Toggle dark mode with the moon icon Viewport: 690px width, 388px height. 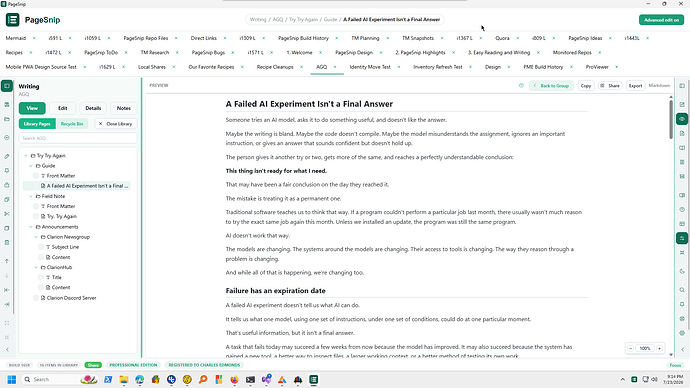pos(682,271)
